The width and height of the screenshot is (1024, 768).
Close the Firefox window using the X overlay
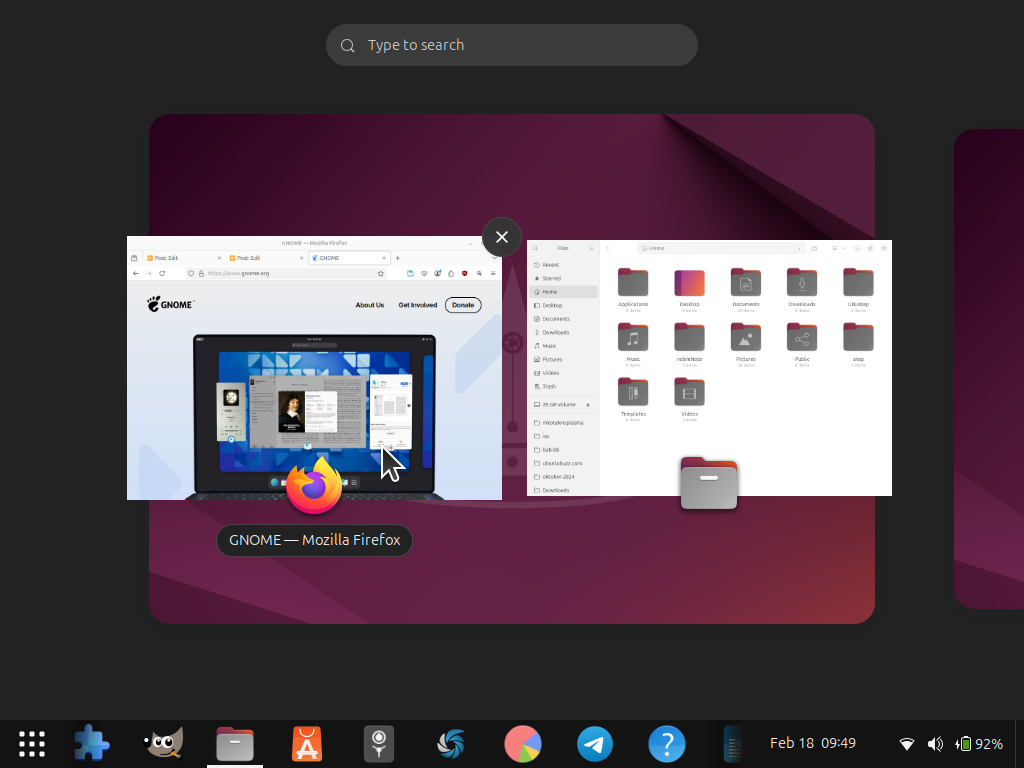tap(502, 236)
